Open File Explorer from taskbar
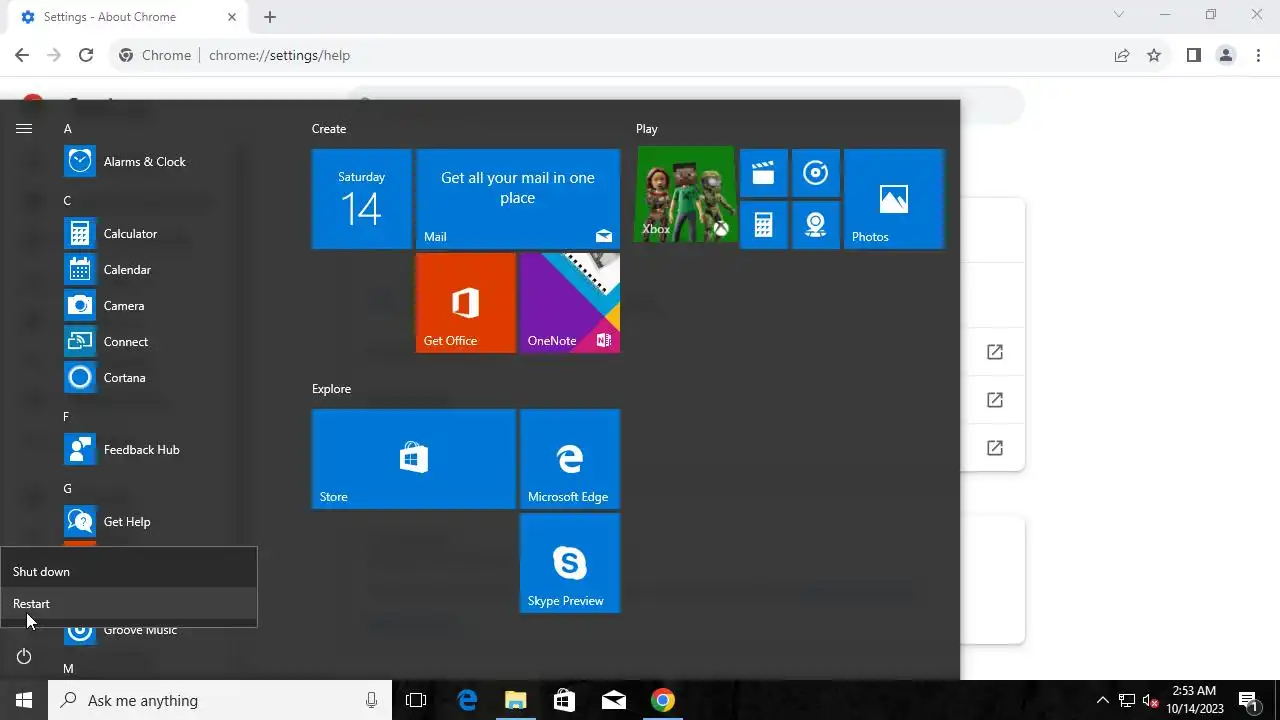This screenshot has height=720, width=1280. pyautogui.click(x=516, y=700)
